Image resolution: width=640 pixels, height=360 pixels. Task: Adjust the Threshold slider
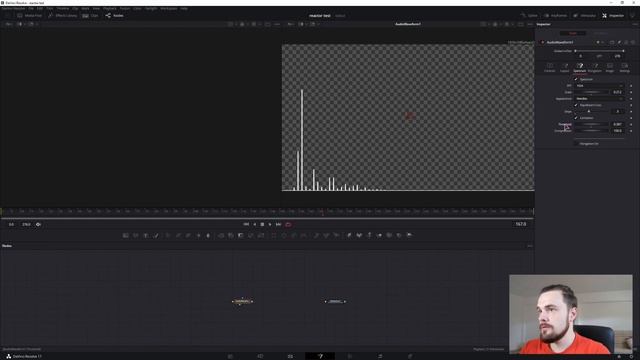591,124
